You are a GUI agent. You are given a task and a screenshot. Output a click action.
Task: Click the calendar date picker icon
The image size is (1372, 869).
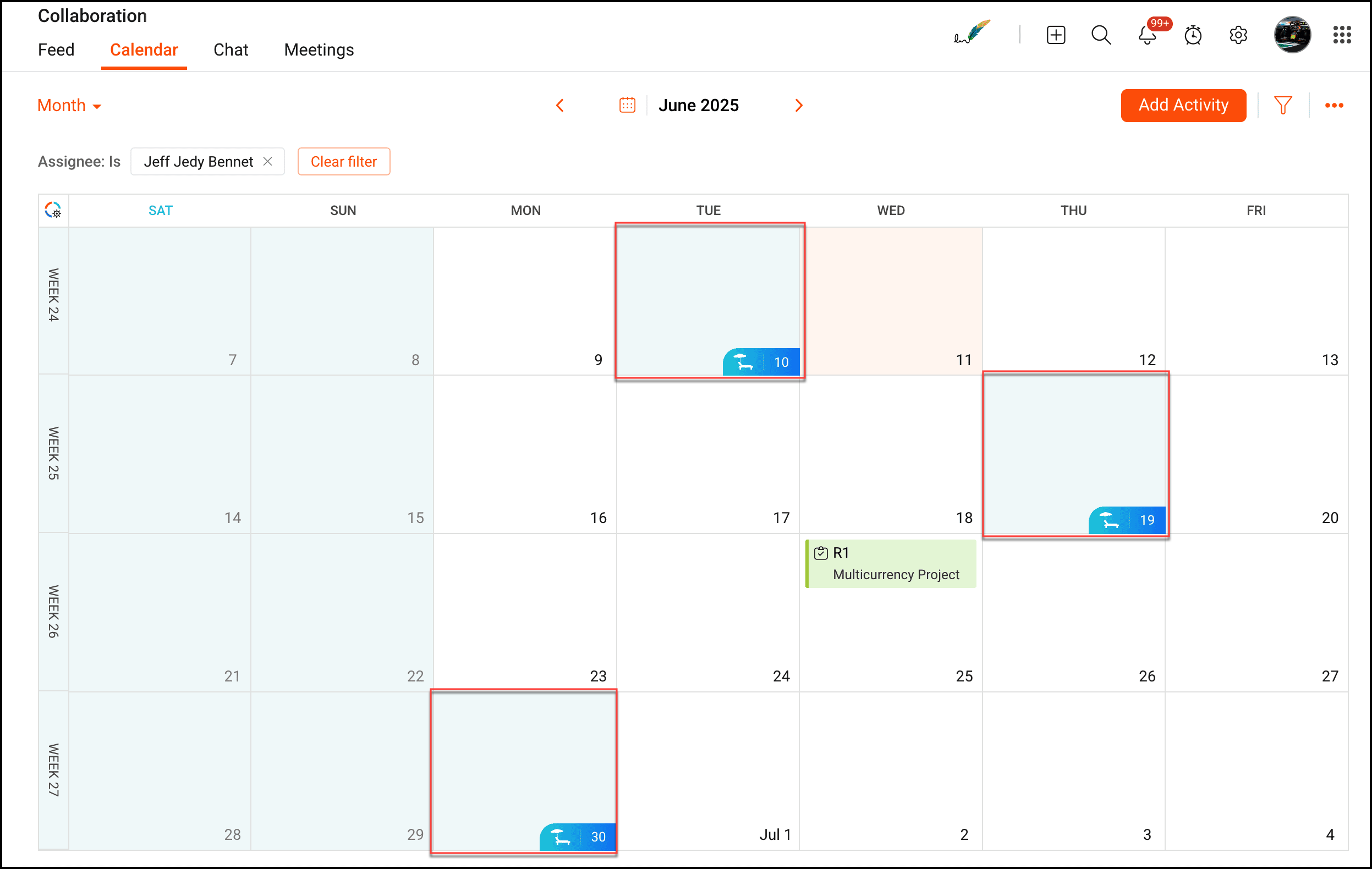627,106
